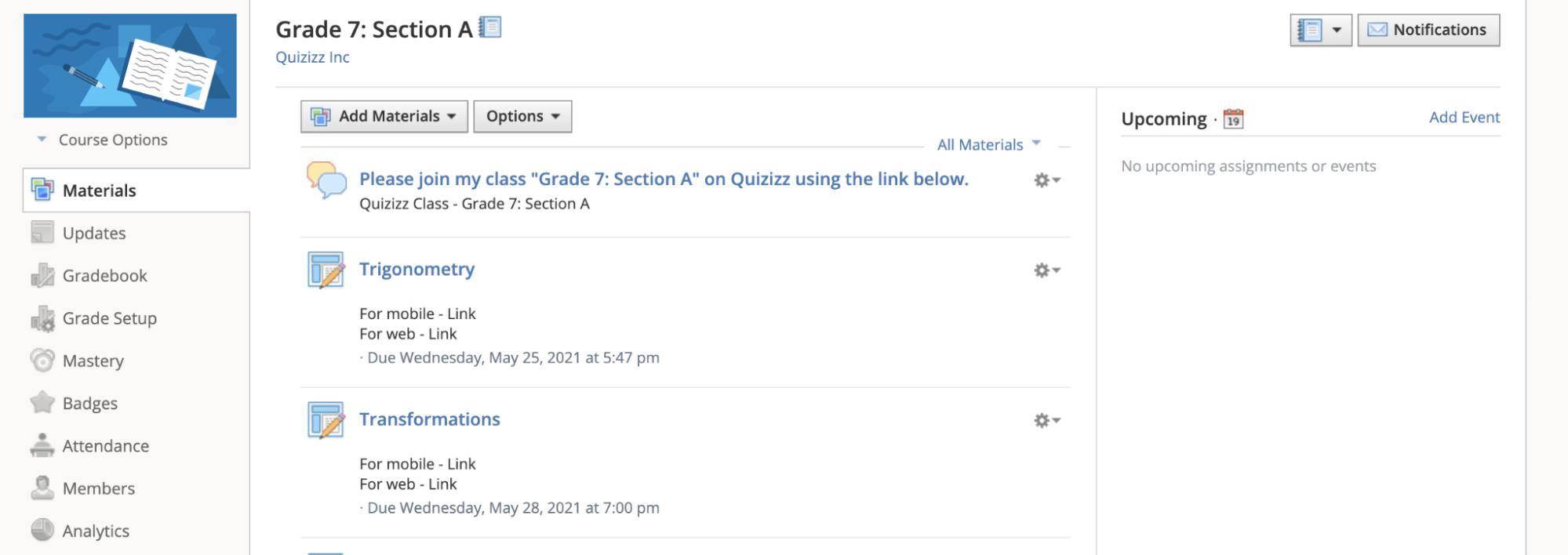Screen dimensions: 1568x555
Task: Click the notebook icon beside course title
Action: click(490, 27)
